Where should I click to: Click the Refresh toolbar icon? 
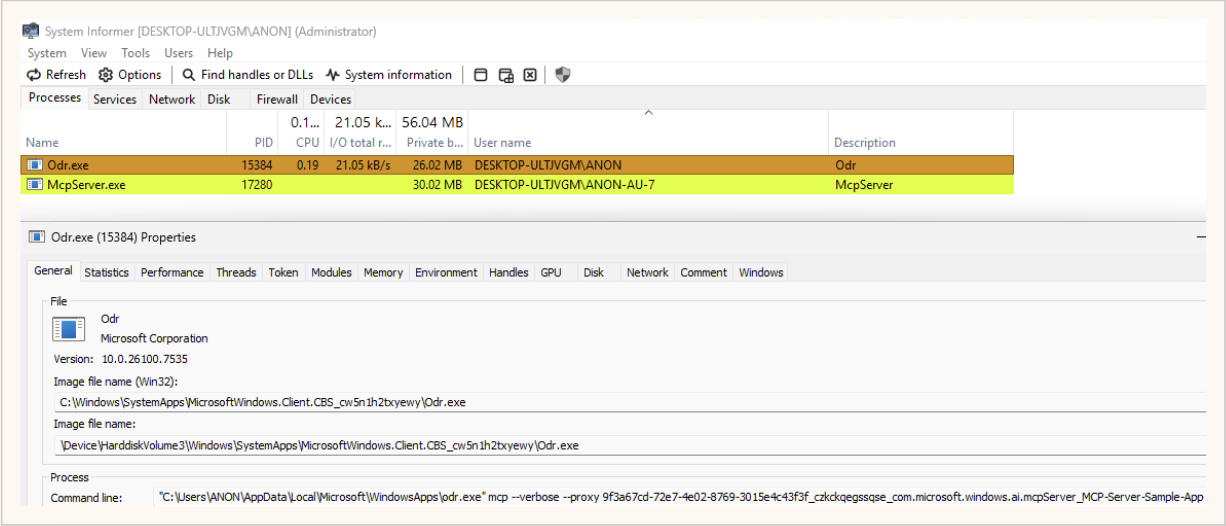pyautogui.click(x=34, y=75)
